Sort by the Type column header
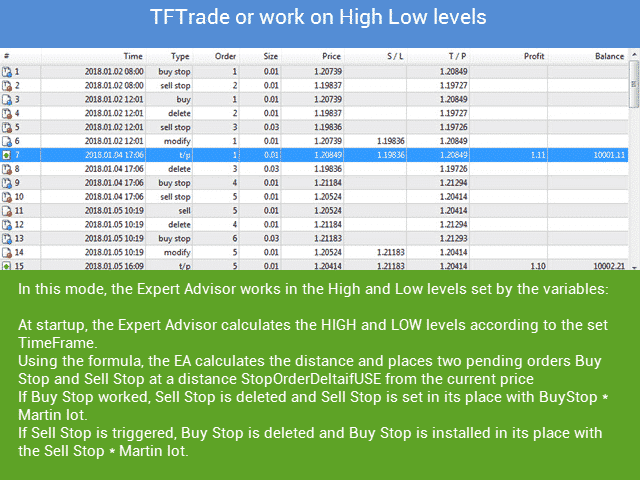 [x=180, y=56]
